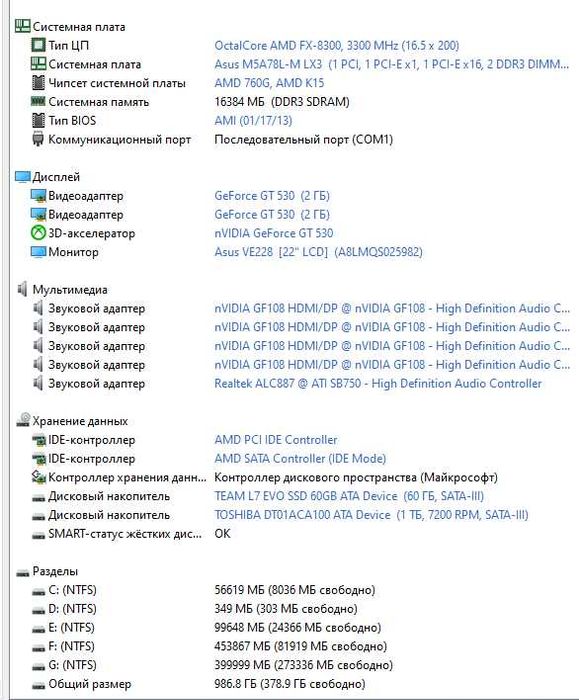Screen dimensions: 579x700
Task: Select the 99648 МБ E: partition value
Action: point(297,627)
